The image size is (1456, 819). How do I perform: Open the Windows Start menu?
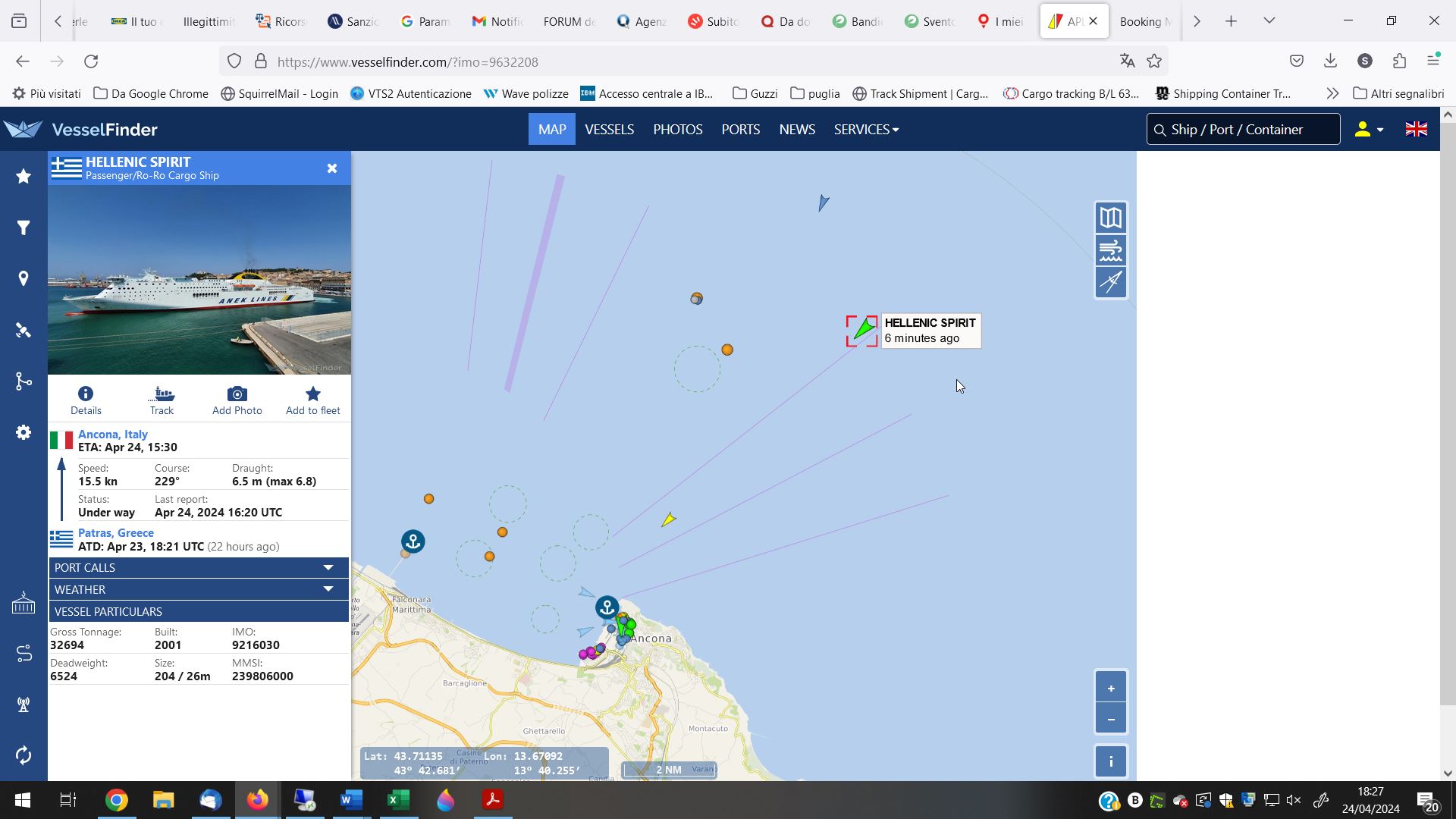click(x=23, y=800)
